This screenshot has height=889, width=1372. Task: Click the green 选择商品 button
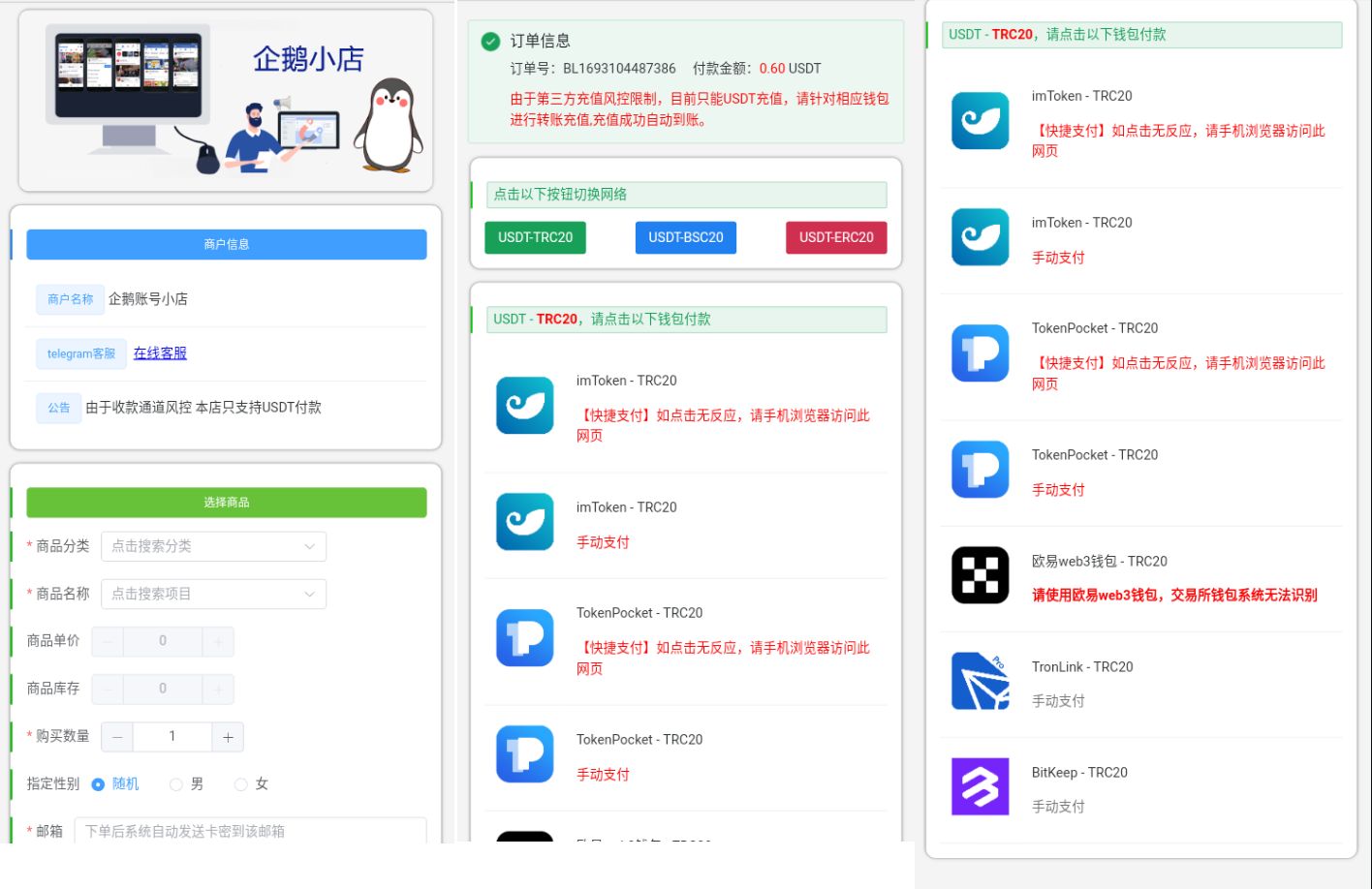226,503
